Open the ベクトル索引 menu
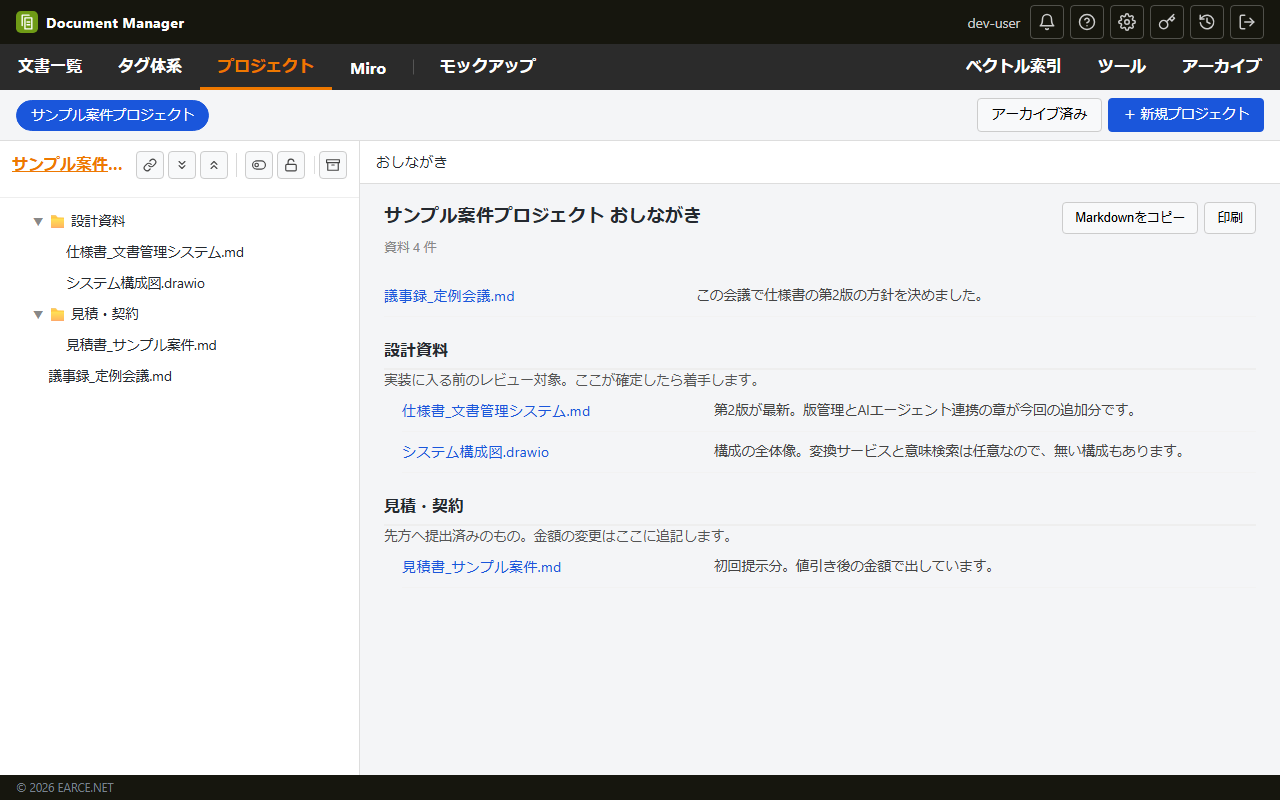The width and height of the screenshot is (1280, 800). (x=1013, y=67)
